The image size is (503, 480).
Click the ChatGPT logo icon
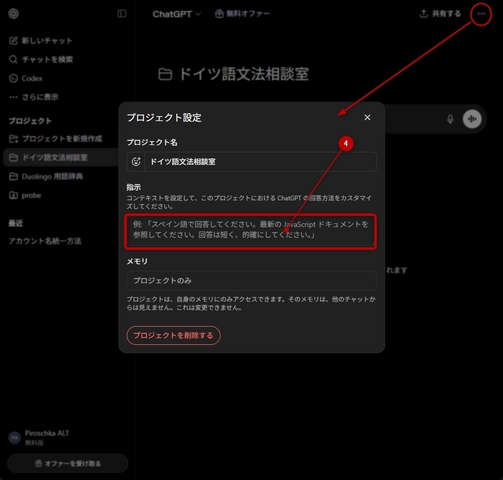(x=13, y=14)
